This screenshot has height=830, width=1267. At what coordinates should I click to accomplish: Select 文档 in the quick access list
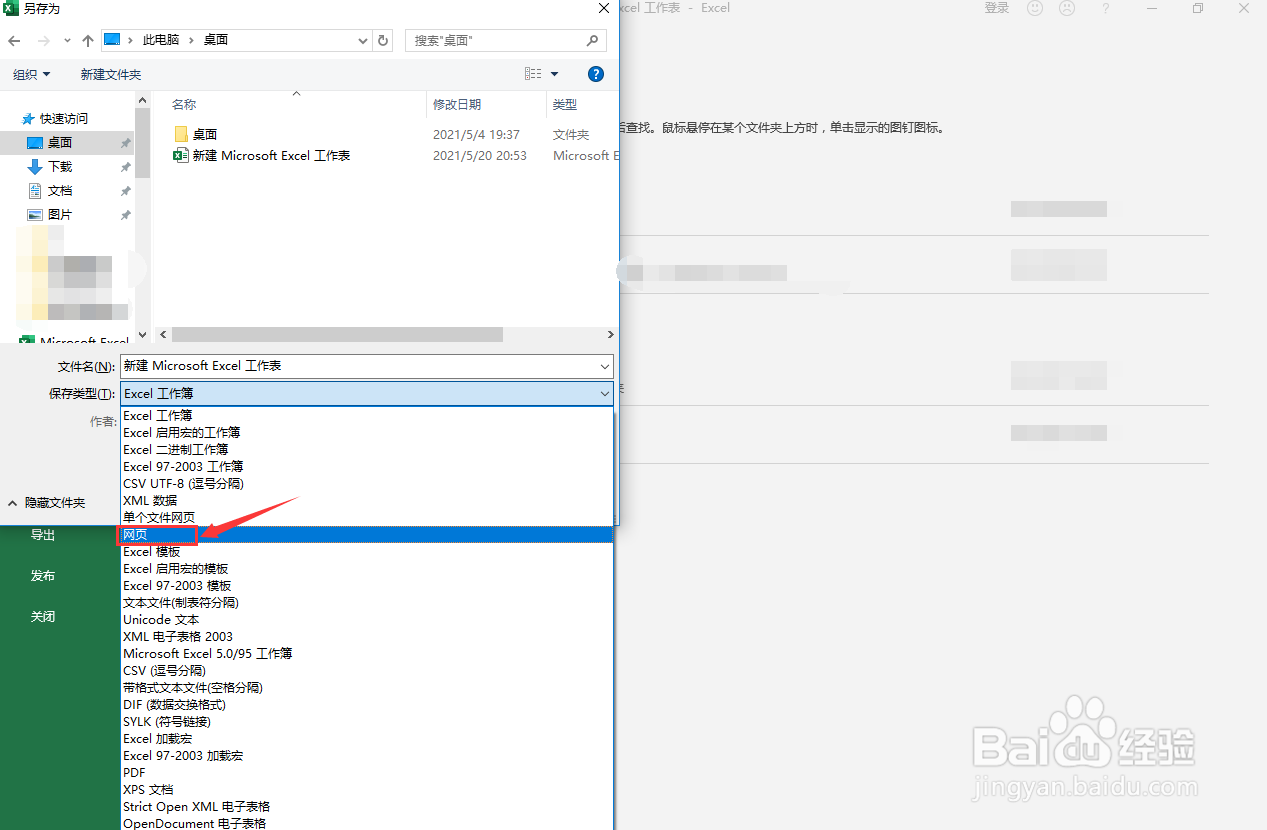point(60,191)
